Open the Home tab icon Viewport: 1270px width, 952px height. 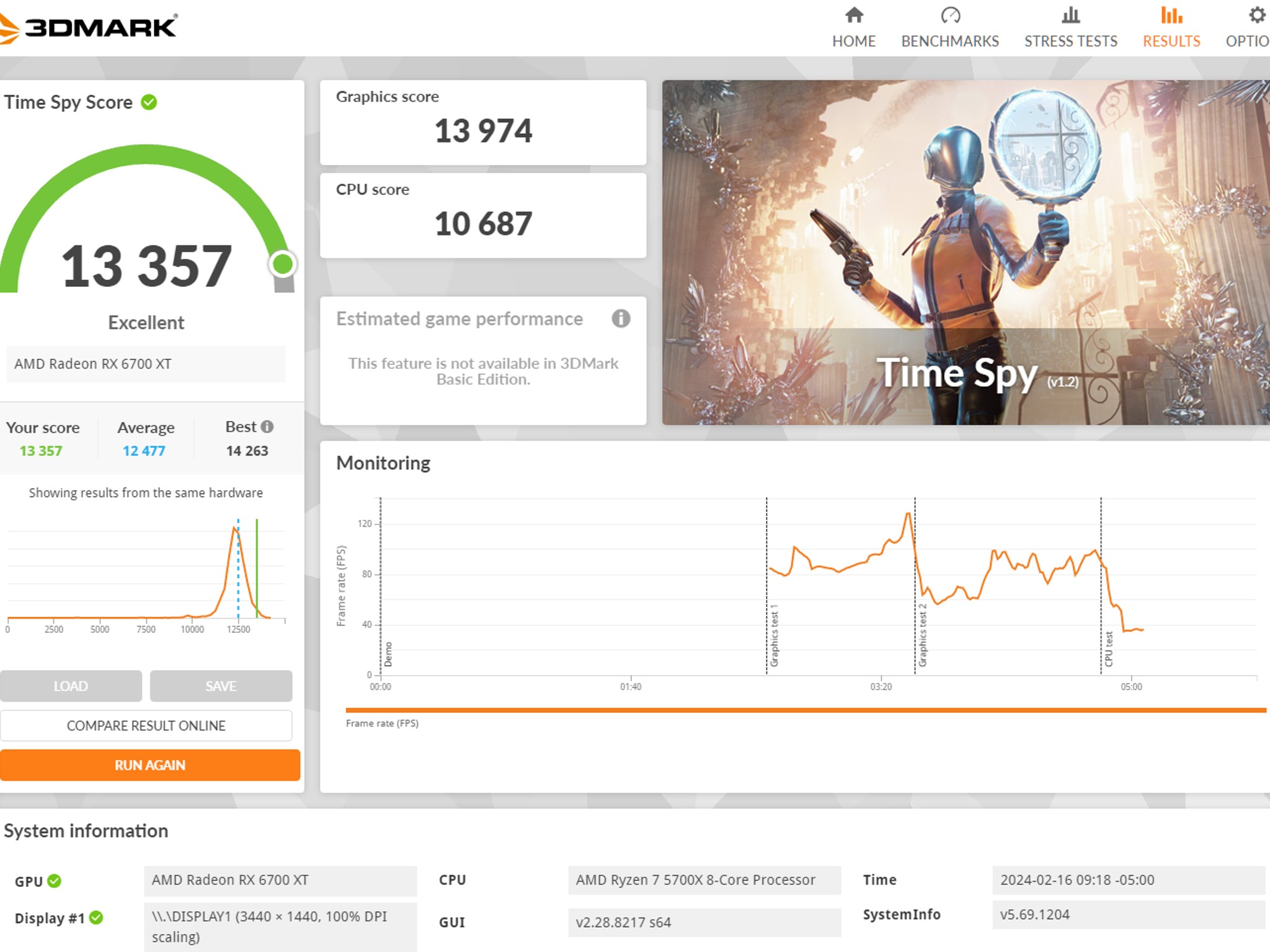coord(854,15)
